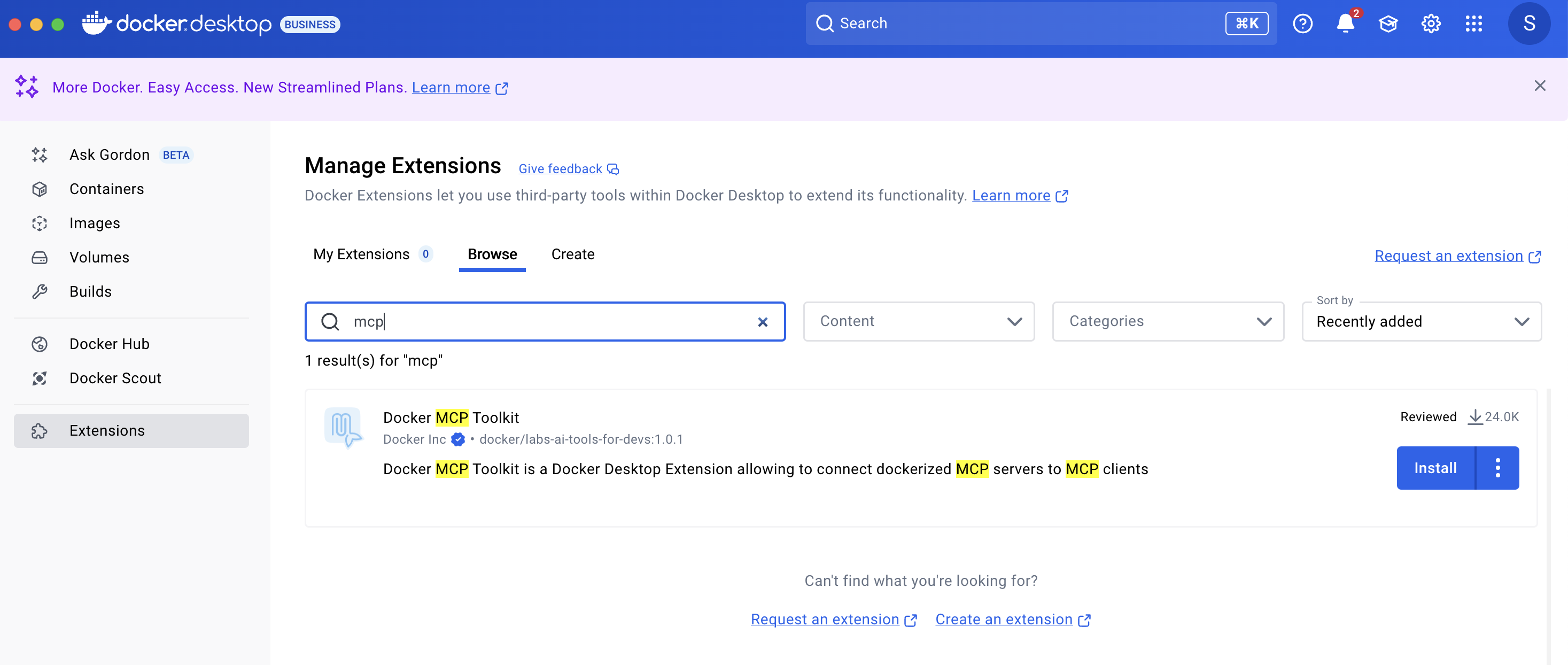Click the sparkle icon in the banner
This screenshot has height=665, width=1568.
pos(27,87)
